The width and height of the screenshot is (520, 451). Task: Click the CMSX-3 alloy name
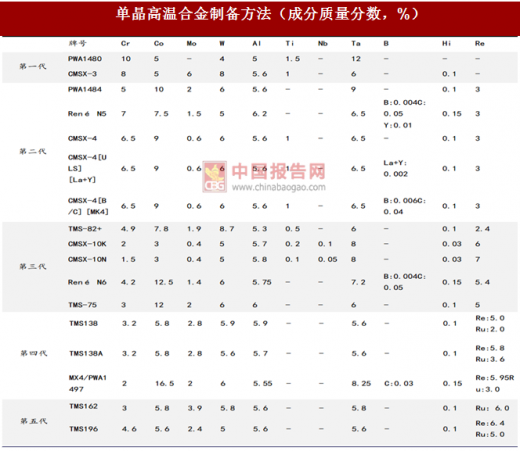[82, 74]
